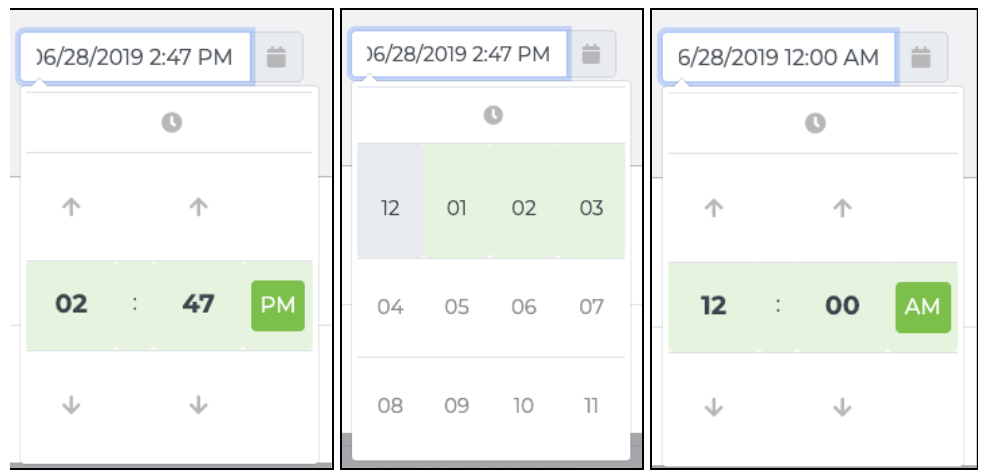Click calendar icon beside 12:00 AM field
Viewport: 986px width, 476px height.
click(x=921, y=57)
